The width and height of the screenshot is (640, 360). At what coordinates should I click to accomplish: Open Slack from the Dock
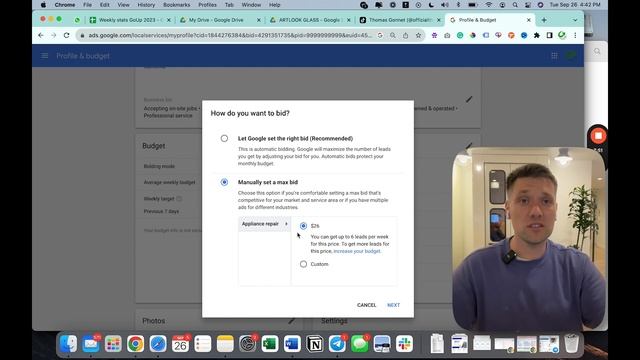coord(404,344)
